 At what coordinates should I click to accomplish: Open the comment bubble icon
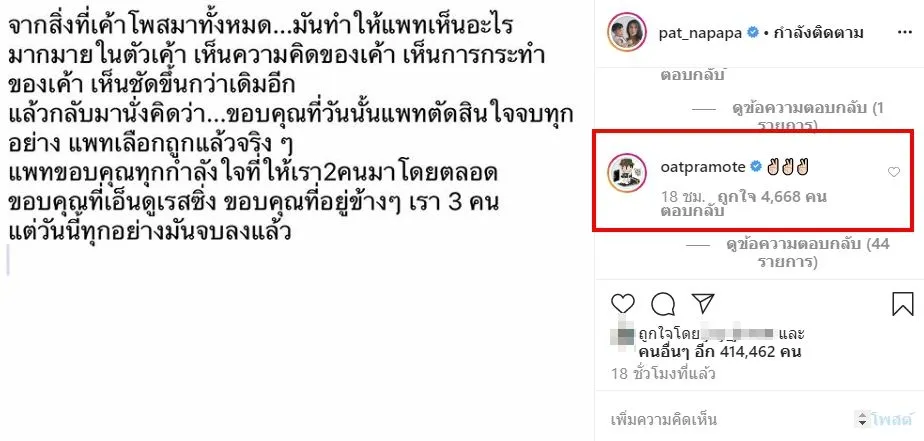pos(662,304)
